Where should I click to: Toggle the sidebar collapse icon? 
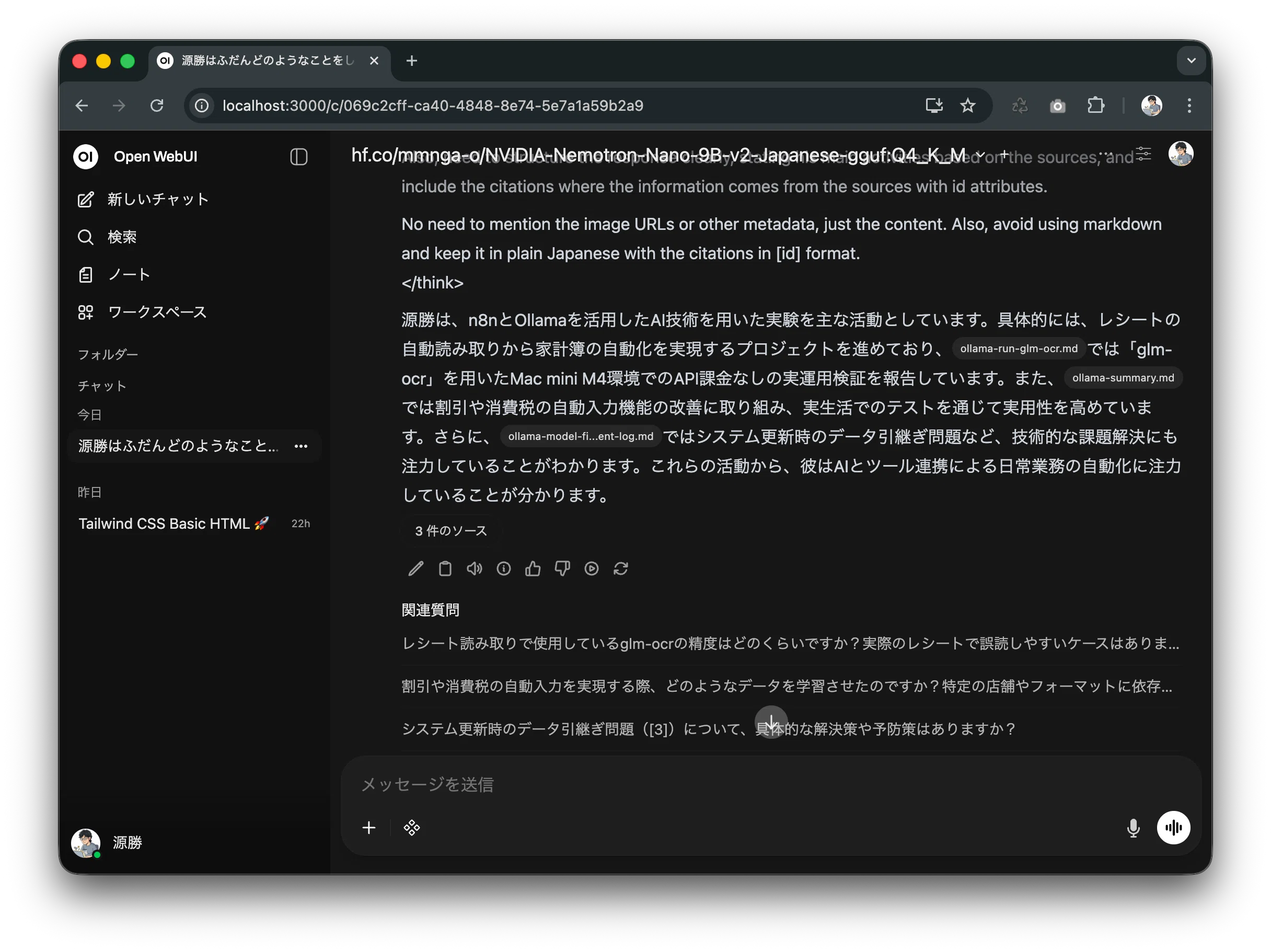[299, 157]
